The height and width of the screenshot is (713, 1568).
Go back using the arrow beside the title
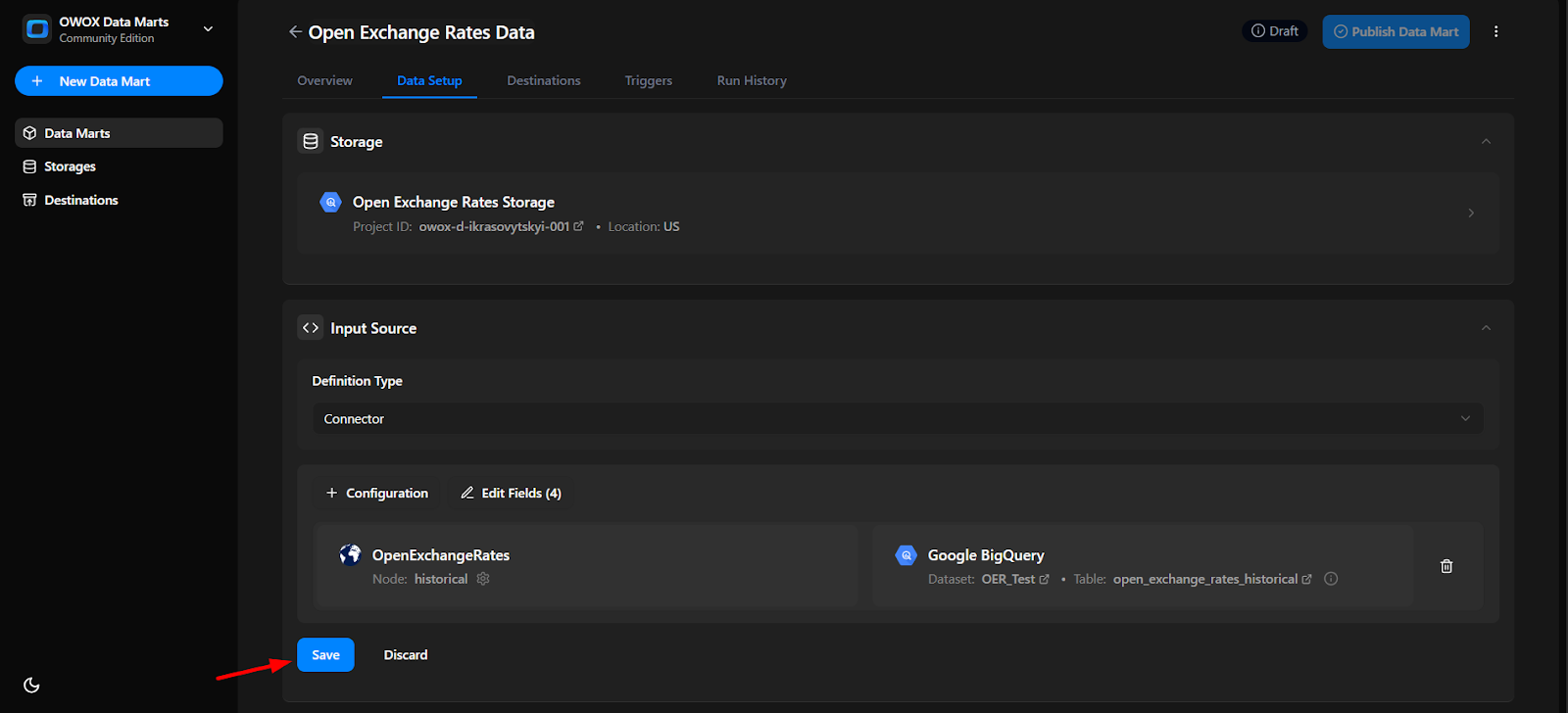point(295,31)
